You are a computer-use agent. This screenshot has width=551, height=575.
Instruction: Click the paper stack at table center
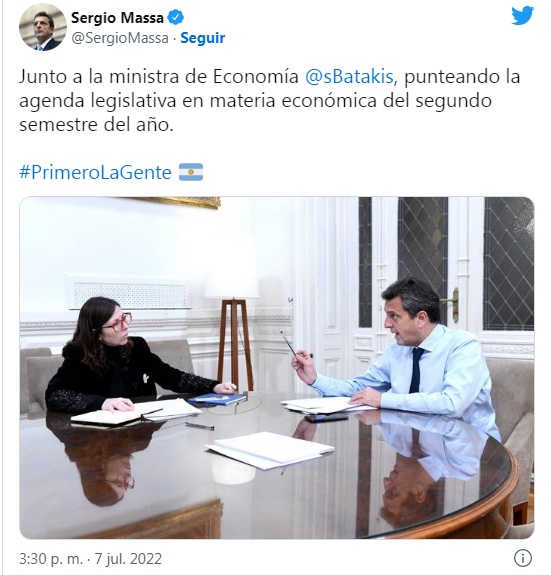(x=271, y=450)
